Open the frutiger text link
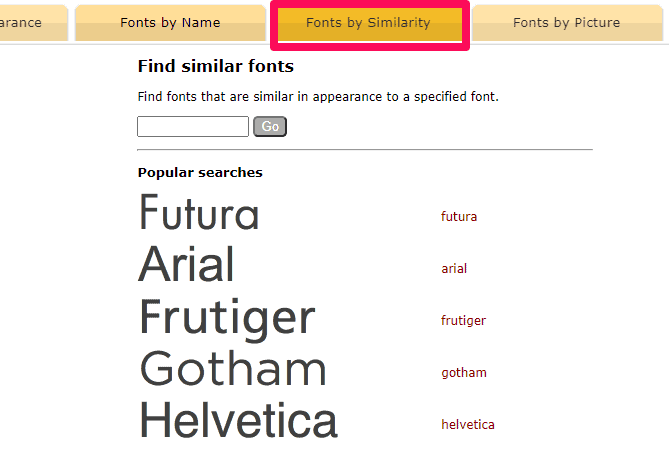The height and width of the screenshot is (455, 669). click(463, 321)
